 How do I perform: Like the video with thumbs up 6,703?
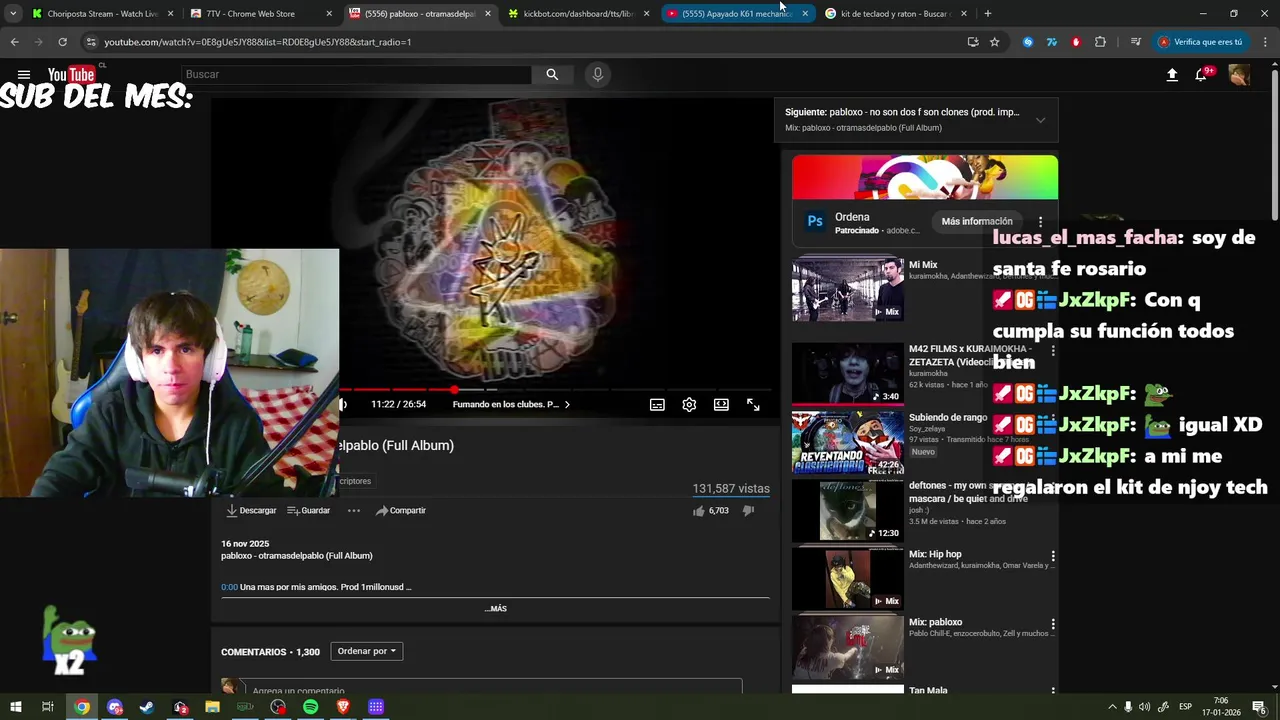710,510
